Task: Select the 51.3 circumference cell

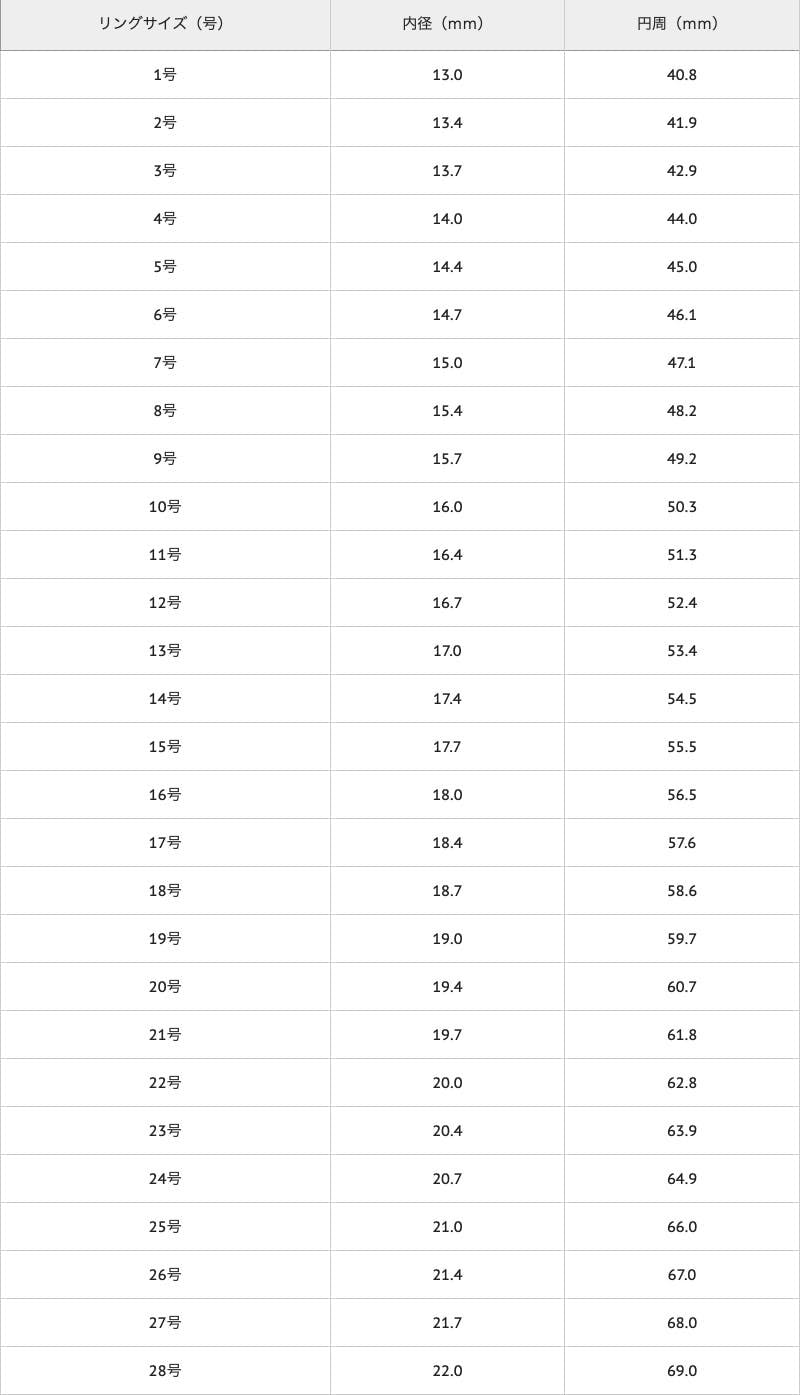Action: 681,555
